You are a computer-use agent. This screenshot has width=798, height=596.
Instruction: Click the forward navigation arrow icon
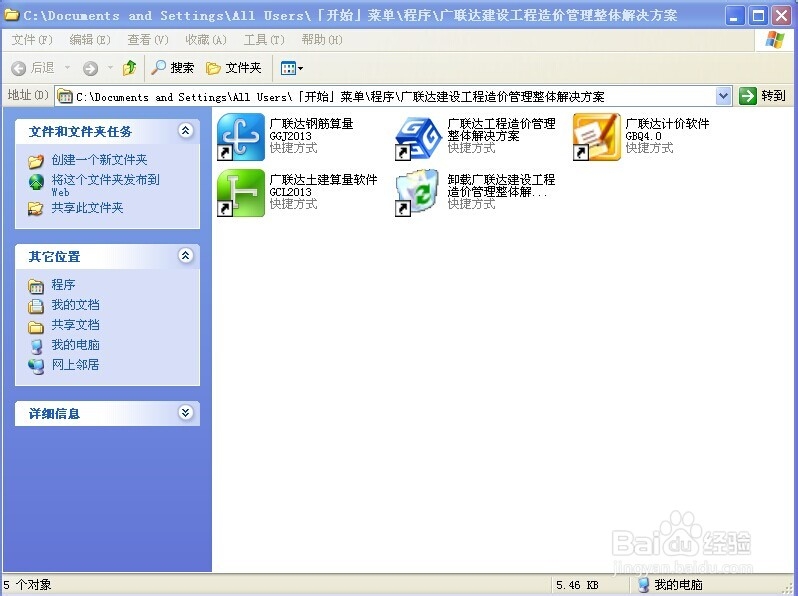[91, 68]
